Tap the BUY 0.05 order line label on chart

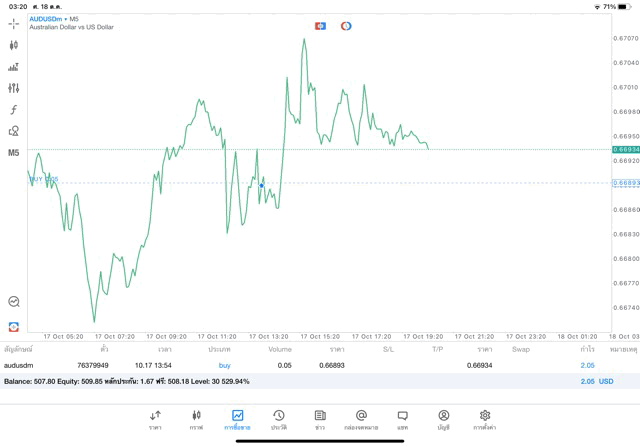[44, 179]
